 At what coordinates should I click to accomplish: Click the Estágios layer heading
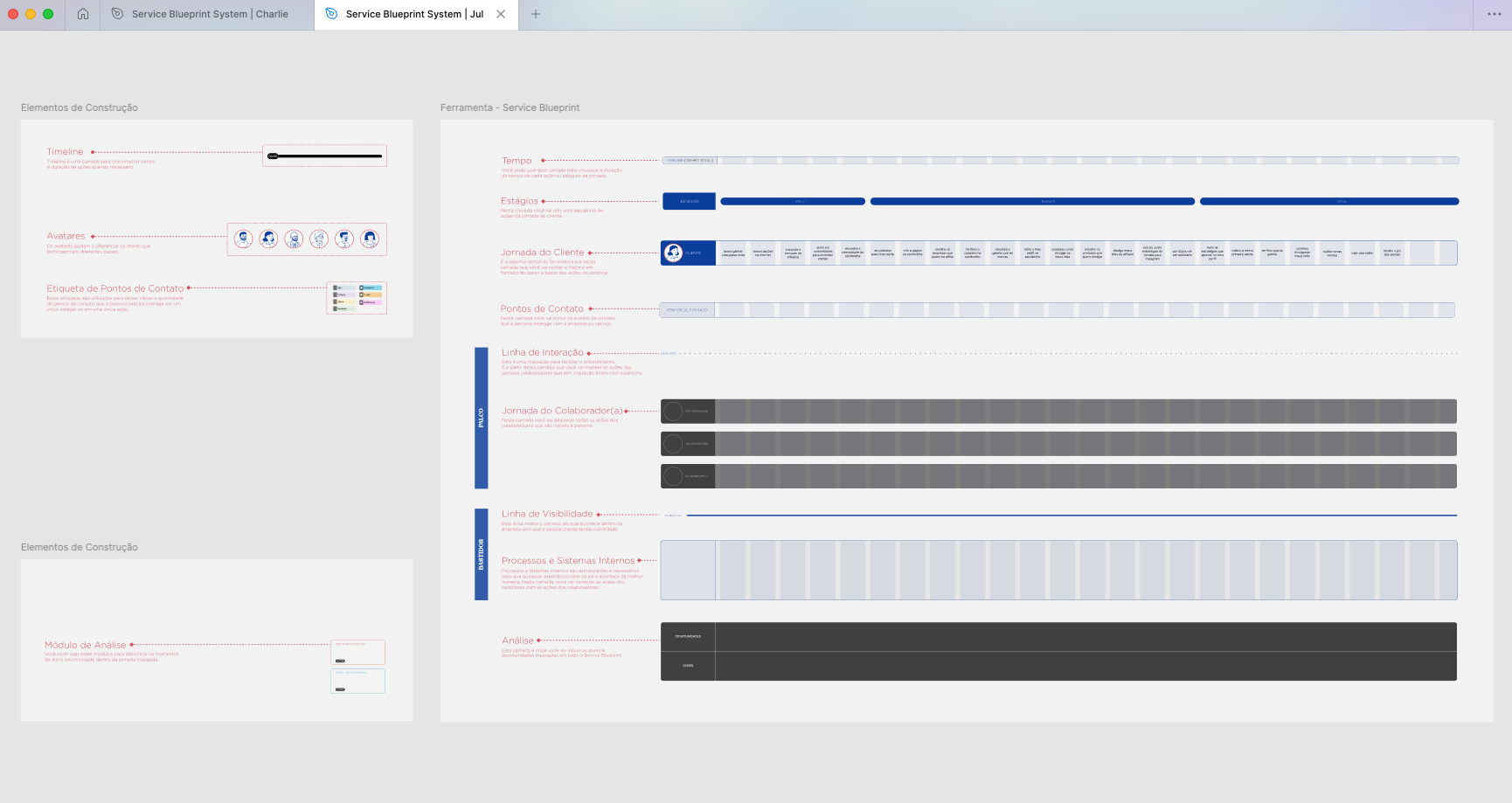pyautogui.click(x=519, y=201)
